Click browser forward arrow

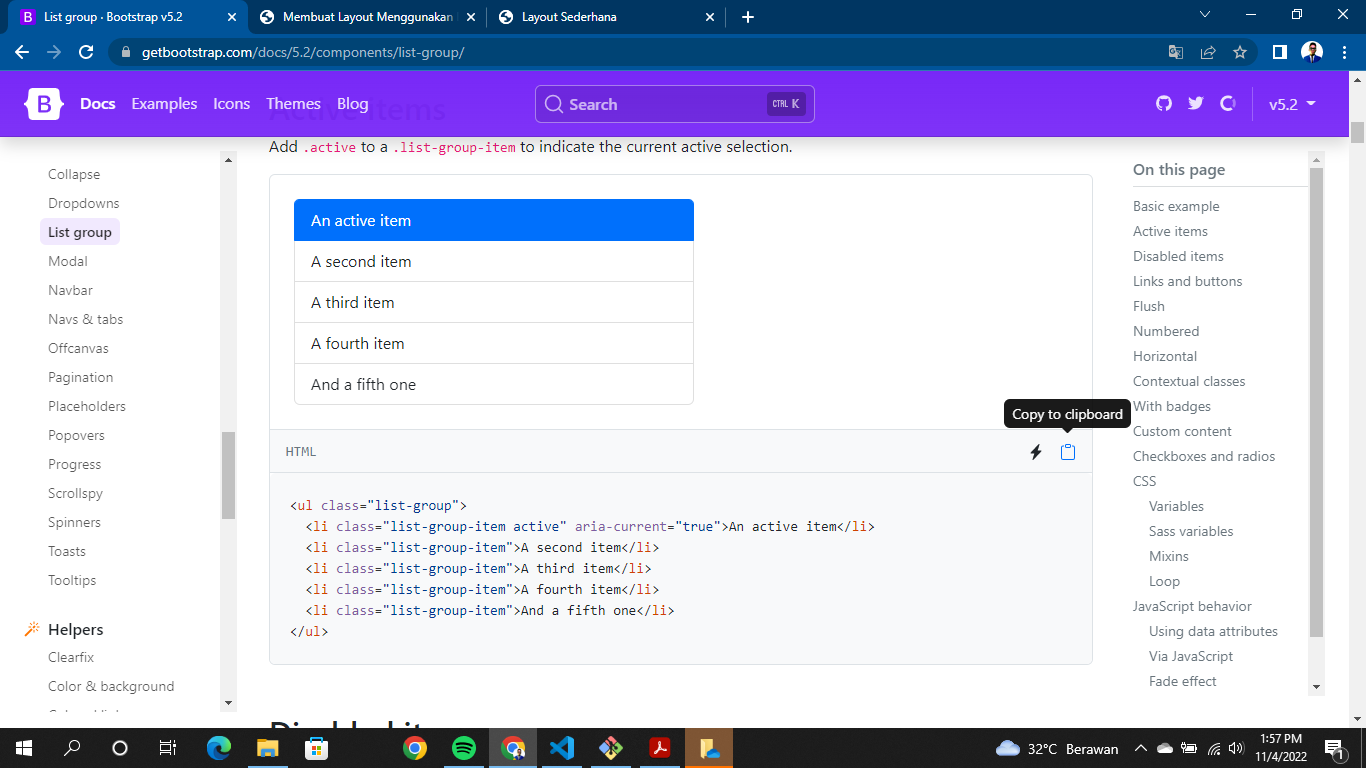[x=54, y=52]
